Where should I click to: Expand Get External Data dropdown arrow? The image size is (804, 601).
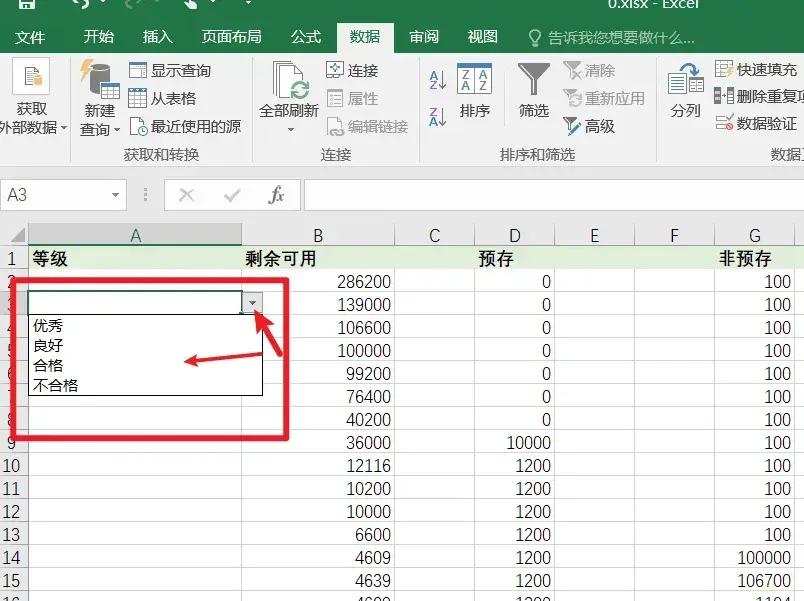click(64, 127)
